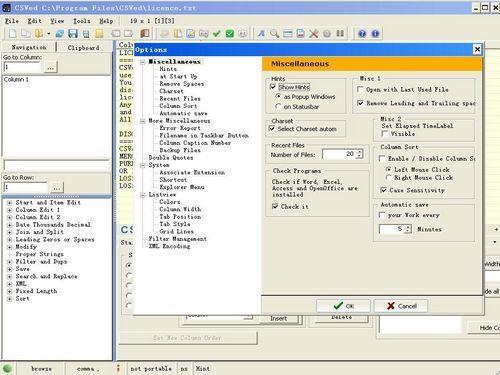Click the New blank file toolbar icon
This screenshot has width=500, height=375.
pyautogui.click(x=13, y=33)
